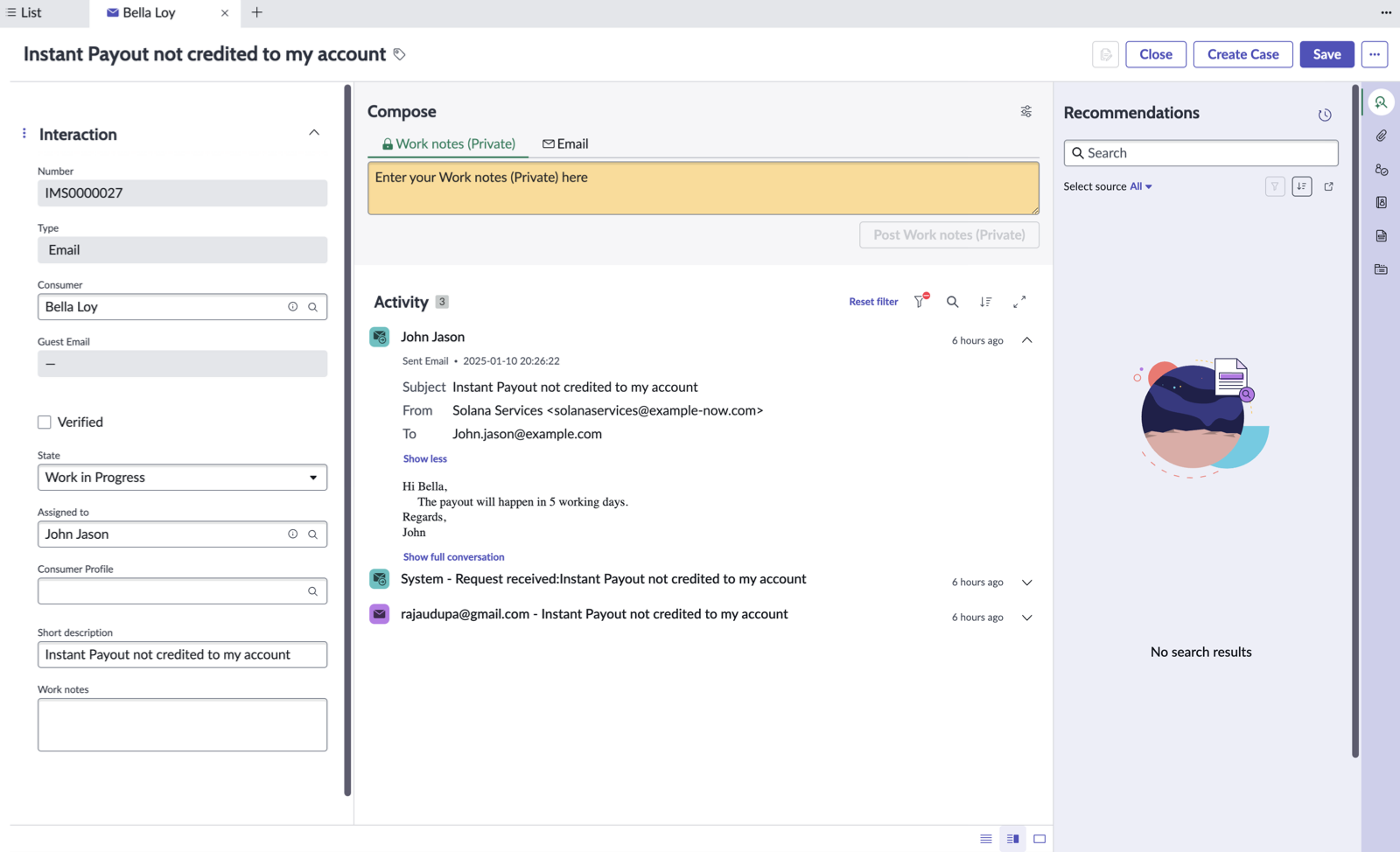Open the more actions ellipsis beside Save
The image size is (1400, 852).
tap(1374, 54)
